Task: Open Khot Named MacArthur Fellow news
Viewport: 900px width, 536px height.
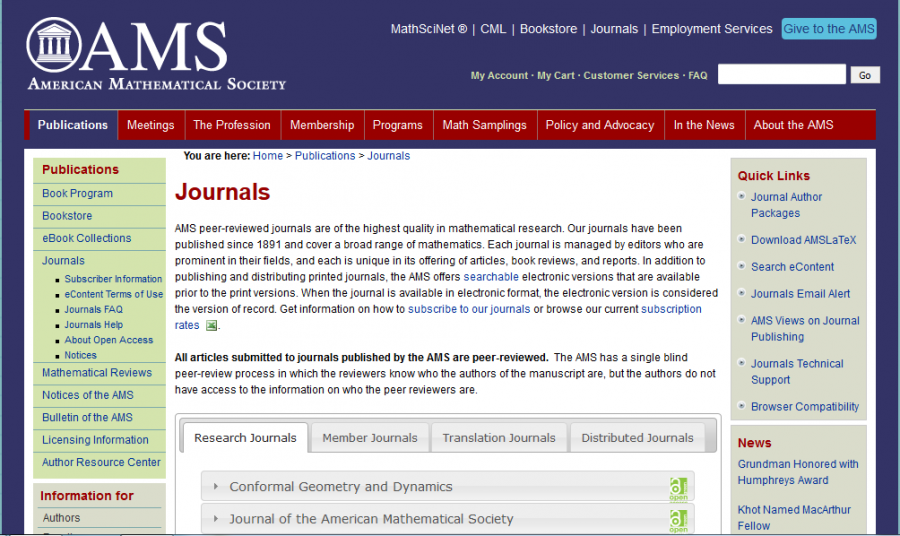Action: click(794, 518)
